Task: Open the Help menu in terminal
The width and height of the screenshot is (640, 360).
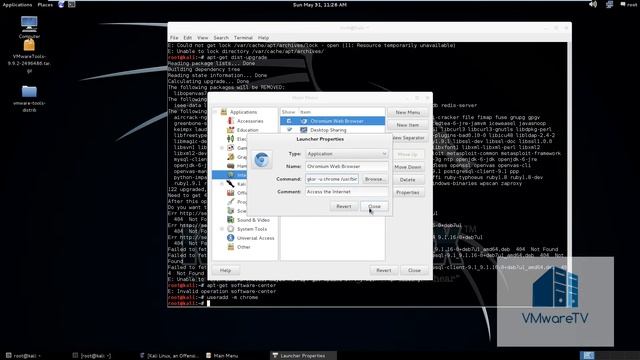Action: click(263, 38)
